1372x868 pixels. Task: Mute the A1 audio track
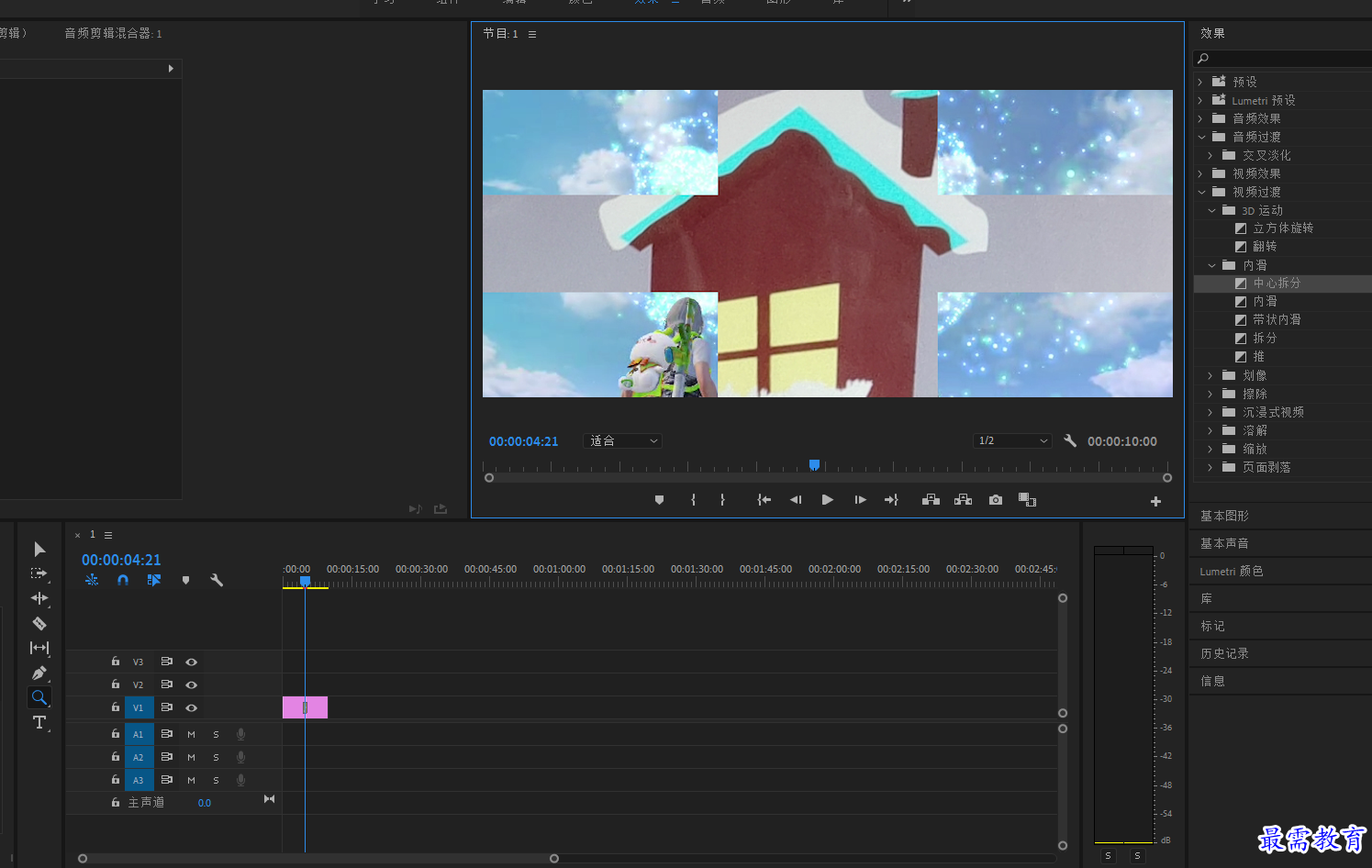coord(191,734)
